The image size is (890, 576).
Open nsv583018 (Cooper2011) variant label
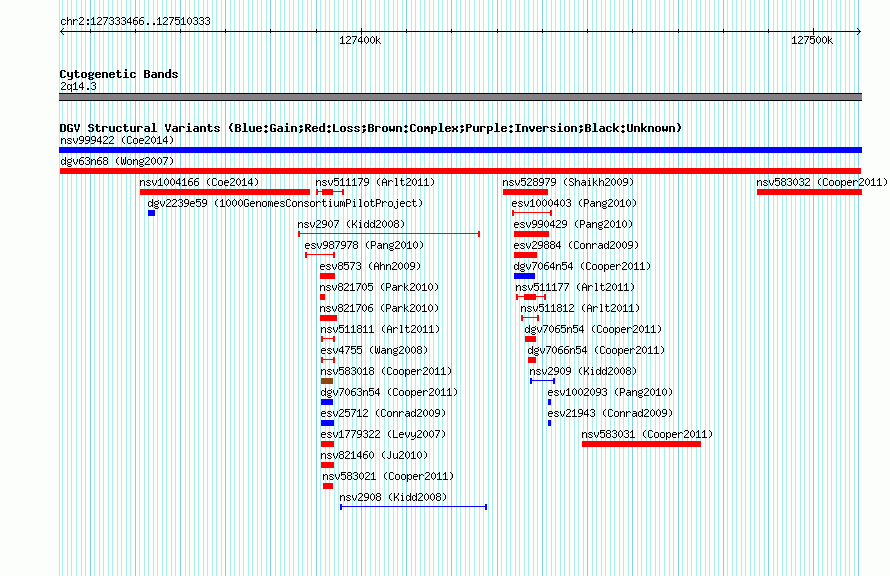pos(386,371)
